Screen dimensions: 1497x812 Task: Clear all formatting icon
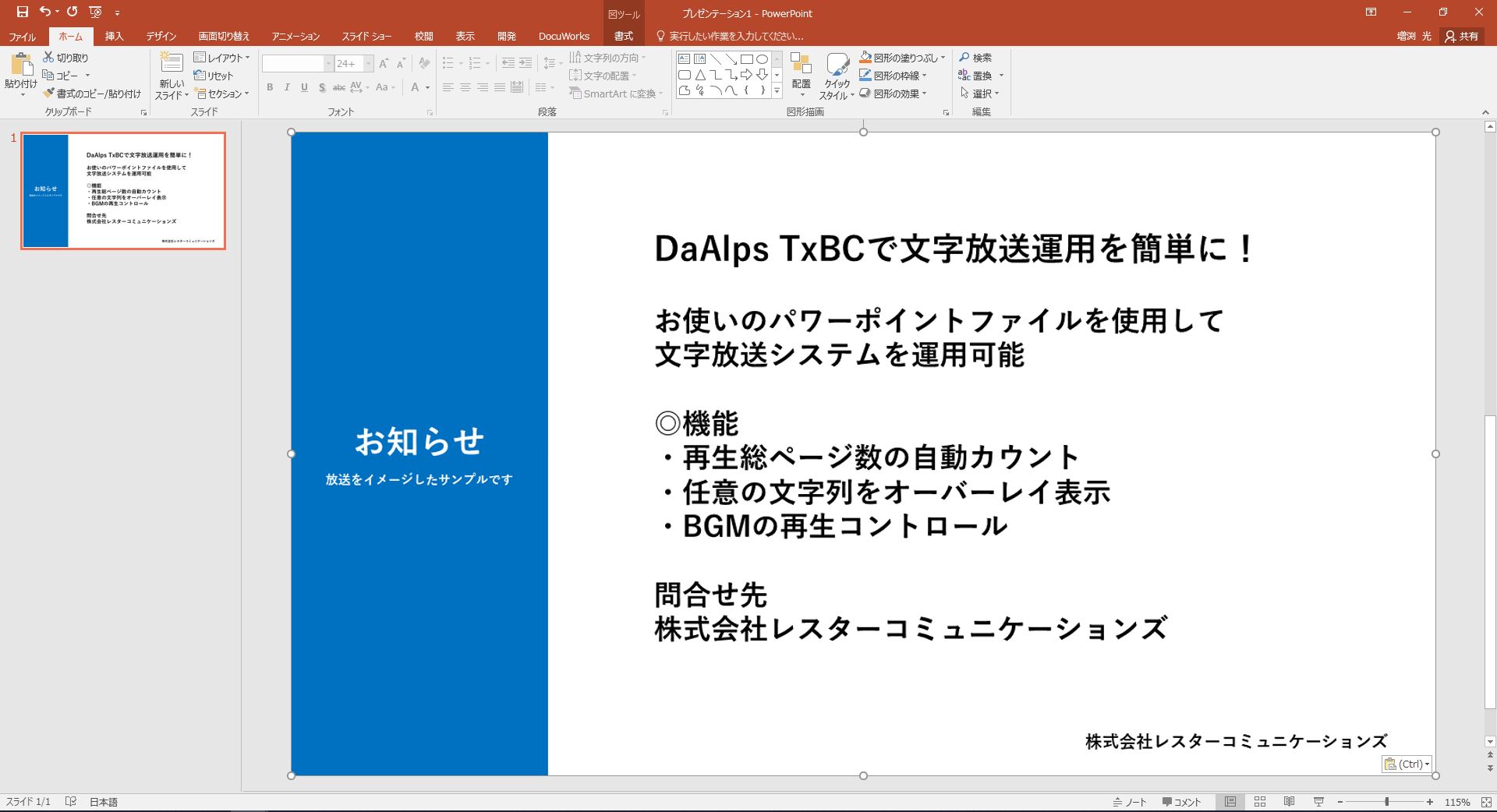424,63
